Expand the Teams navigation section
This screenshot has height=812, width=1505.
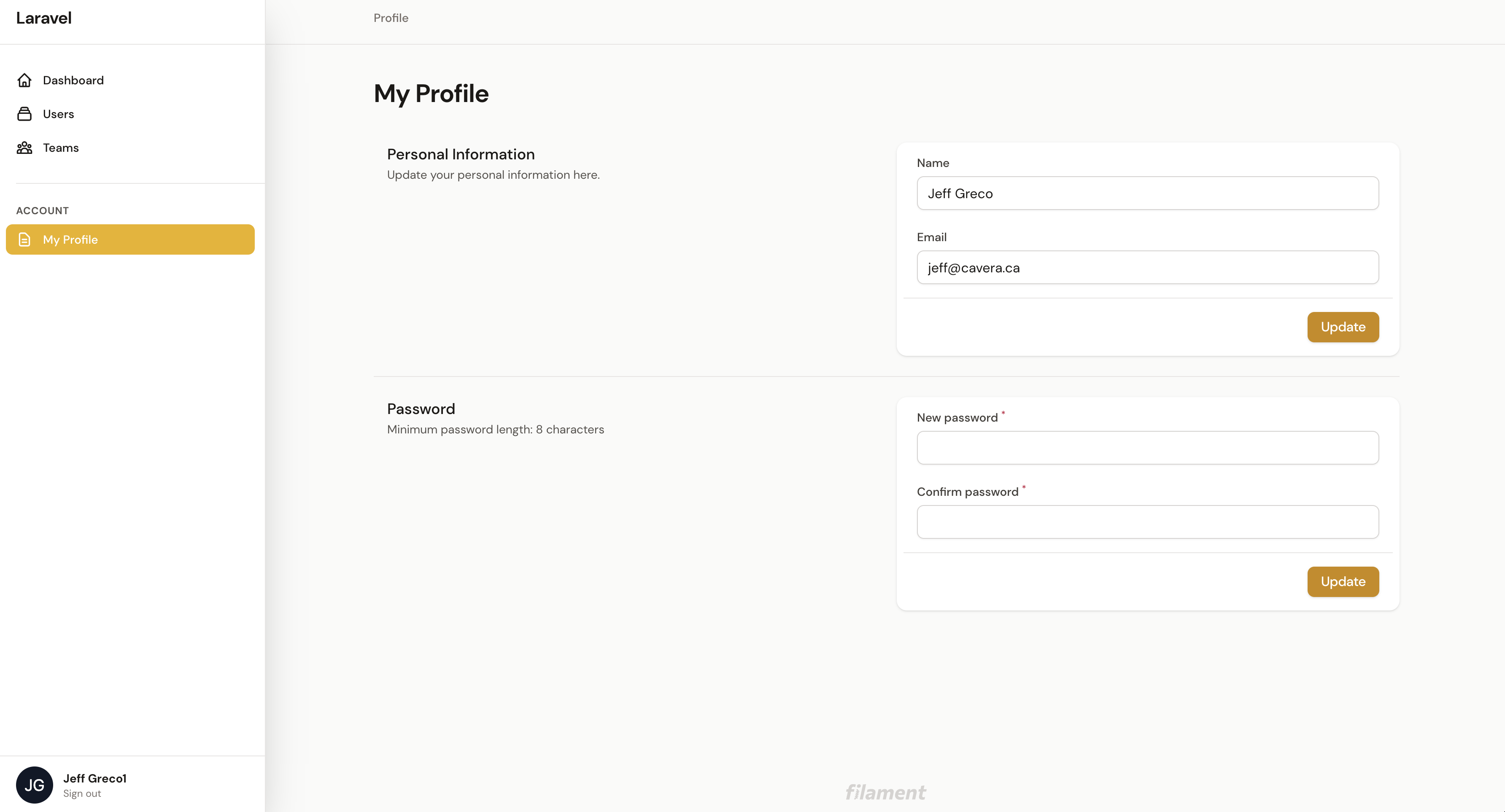(60, 147)
